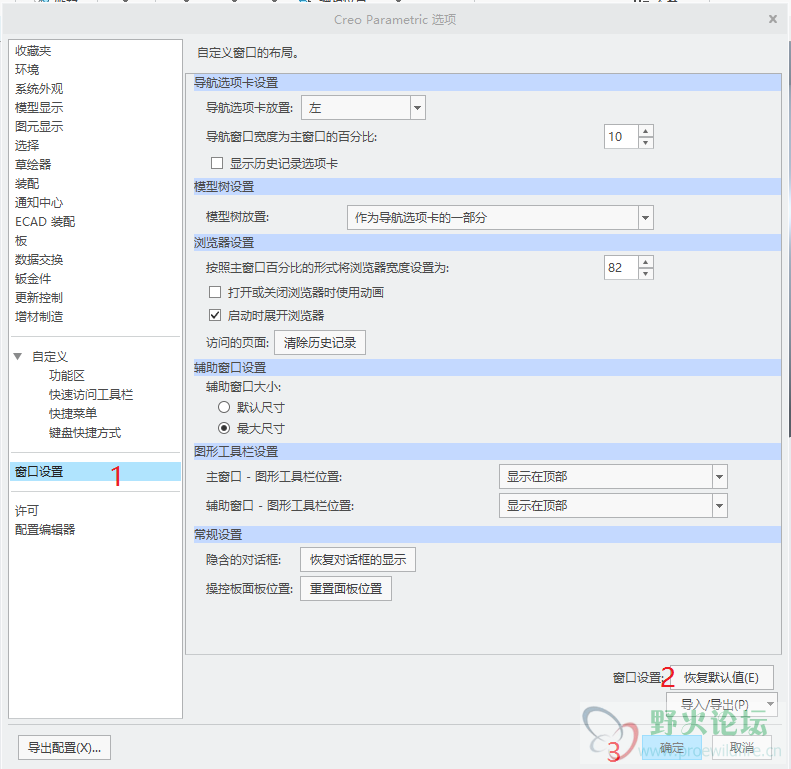The image size is (791, 769).
Task: Select 窗口设置 in the sidebar
Action: (x=95, y=472)
